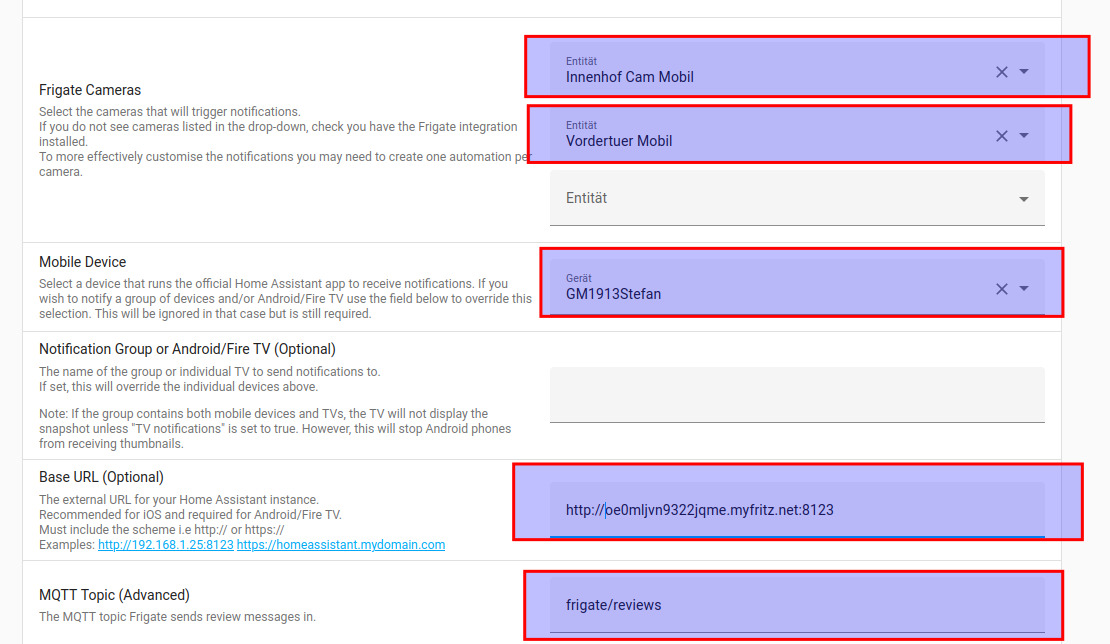Screen dimensions: 1110x644
Task: Open the http://192.168.1.25:8123 example link
Action: point(165,545)
